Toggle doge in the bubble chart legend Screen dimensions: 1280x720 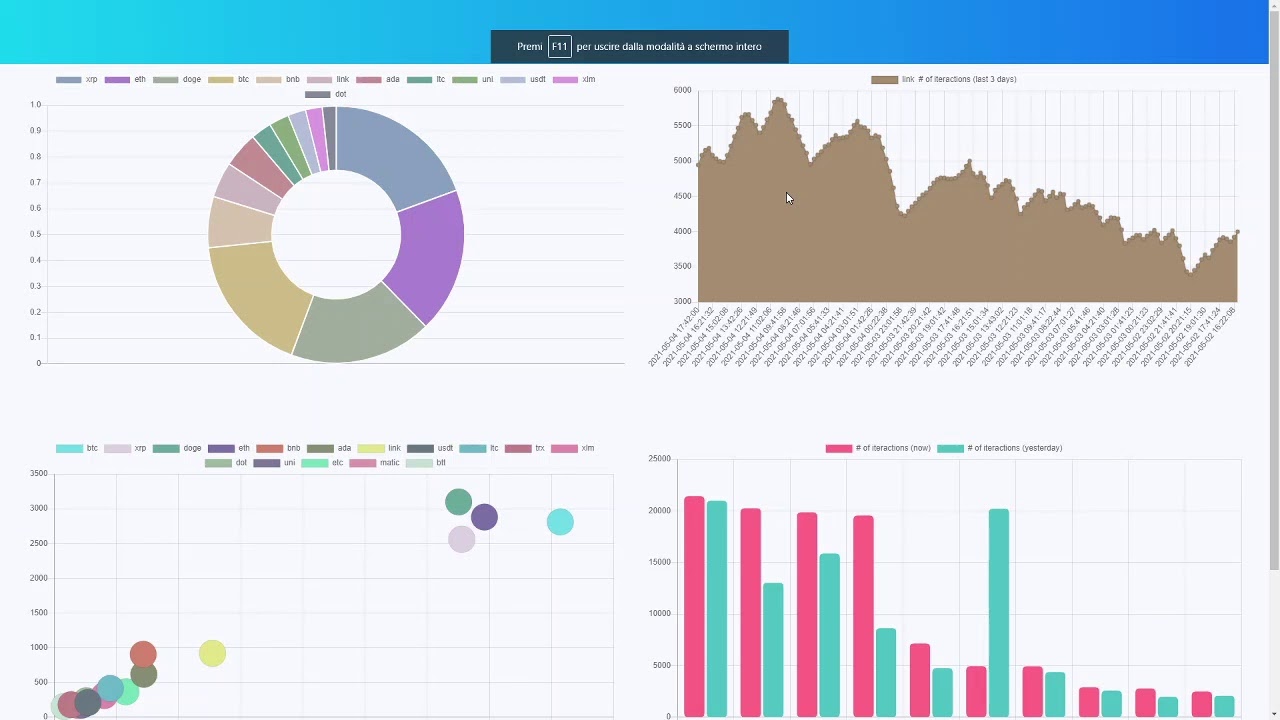tap(177, 448)
